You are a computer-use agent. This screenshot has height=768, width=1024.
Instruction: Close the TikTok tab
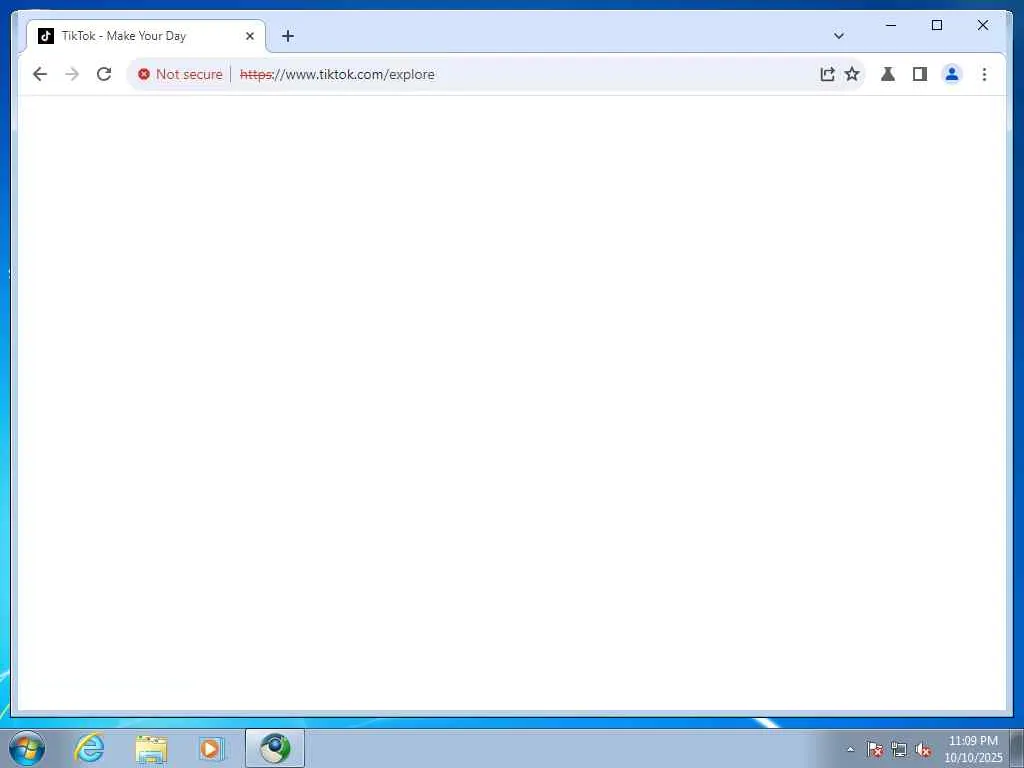249,36
